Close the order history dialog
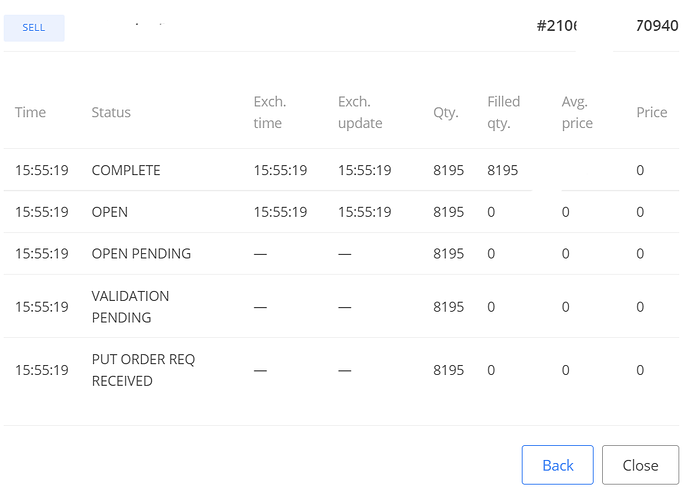This screenshot has height=500, width=687. (x=640, y=465)
